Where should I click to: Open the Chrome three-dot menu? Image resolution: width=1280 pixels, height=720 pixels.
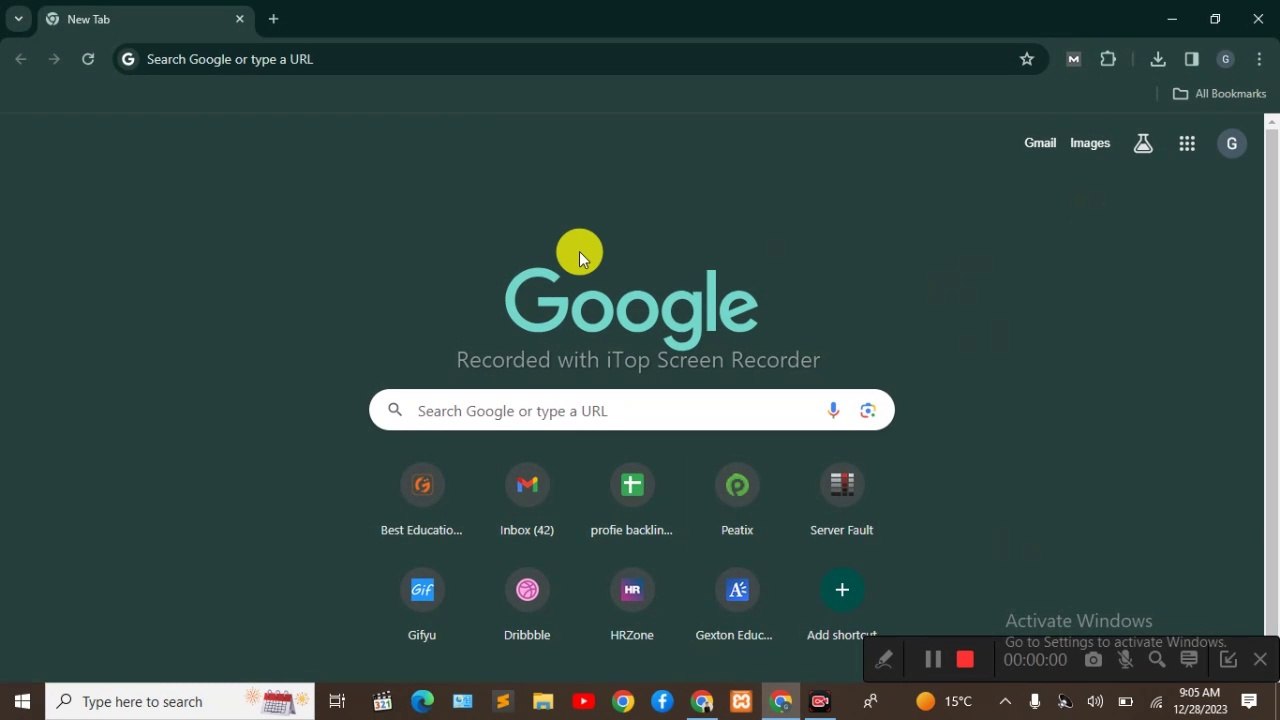tap(1259, 59)
